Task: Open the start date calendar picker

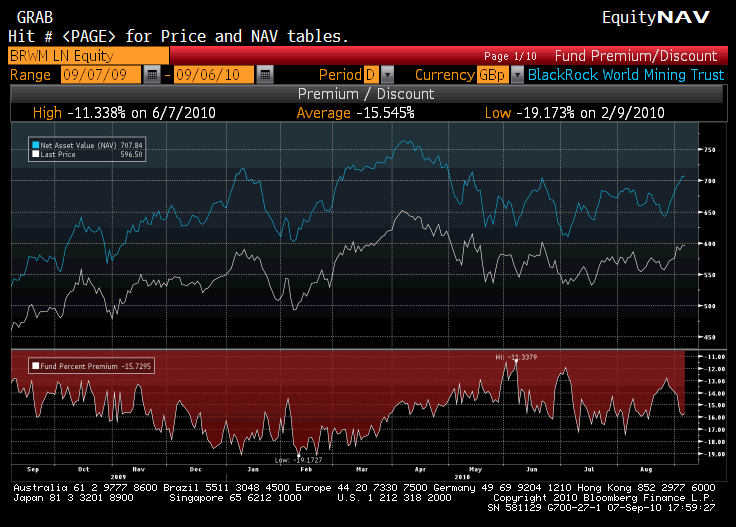Action: click(152, 75)
